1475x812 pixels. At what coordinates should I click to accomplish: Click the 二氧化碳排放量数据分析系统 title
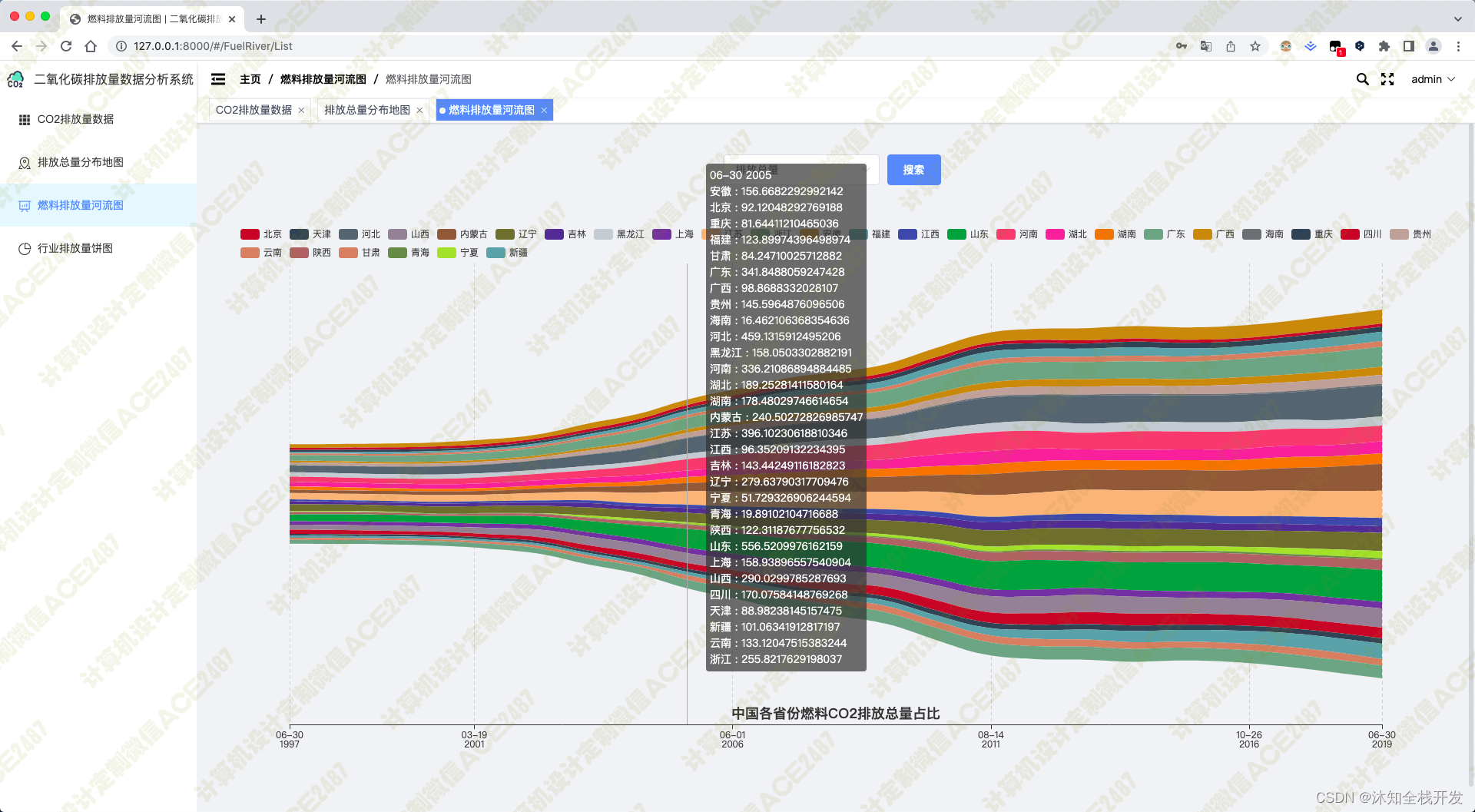pos(114,79)
